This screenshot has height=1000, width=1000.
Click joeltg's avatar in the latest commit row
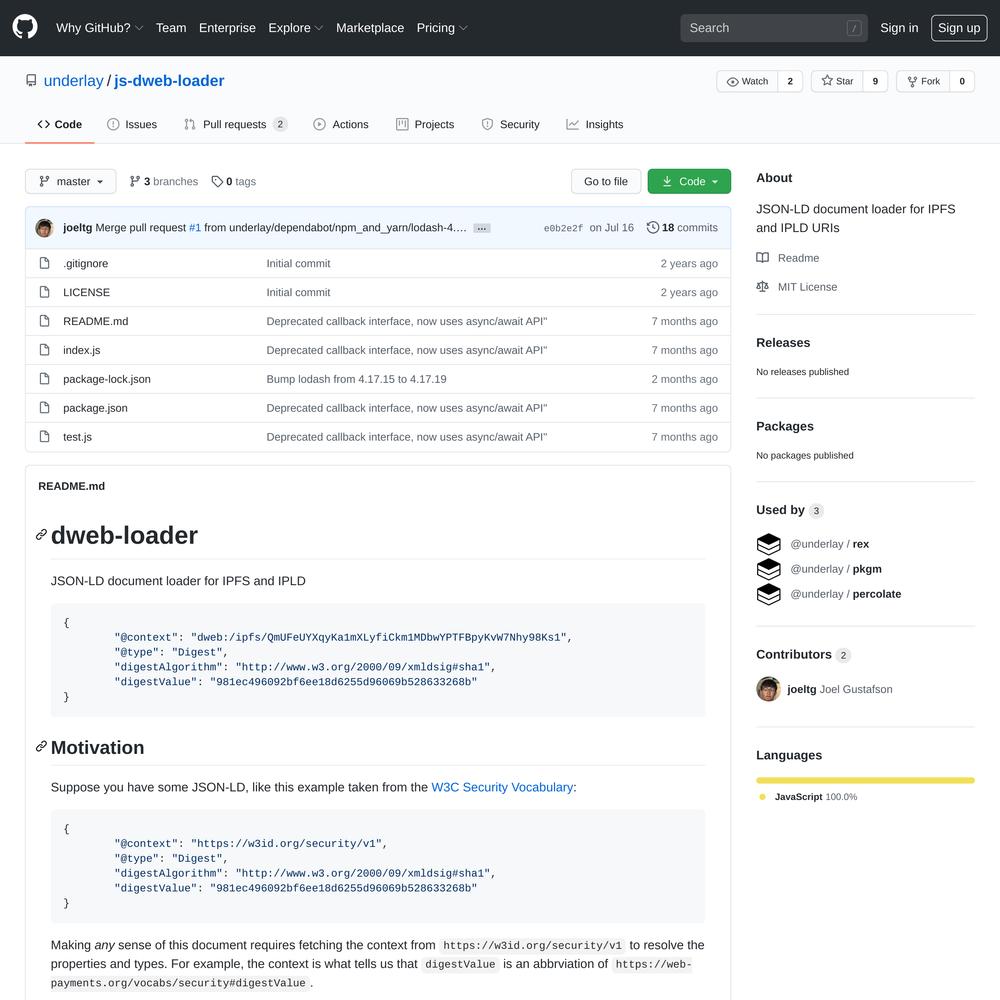tap(44, 228)
